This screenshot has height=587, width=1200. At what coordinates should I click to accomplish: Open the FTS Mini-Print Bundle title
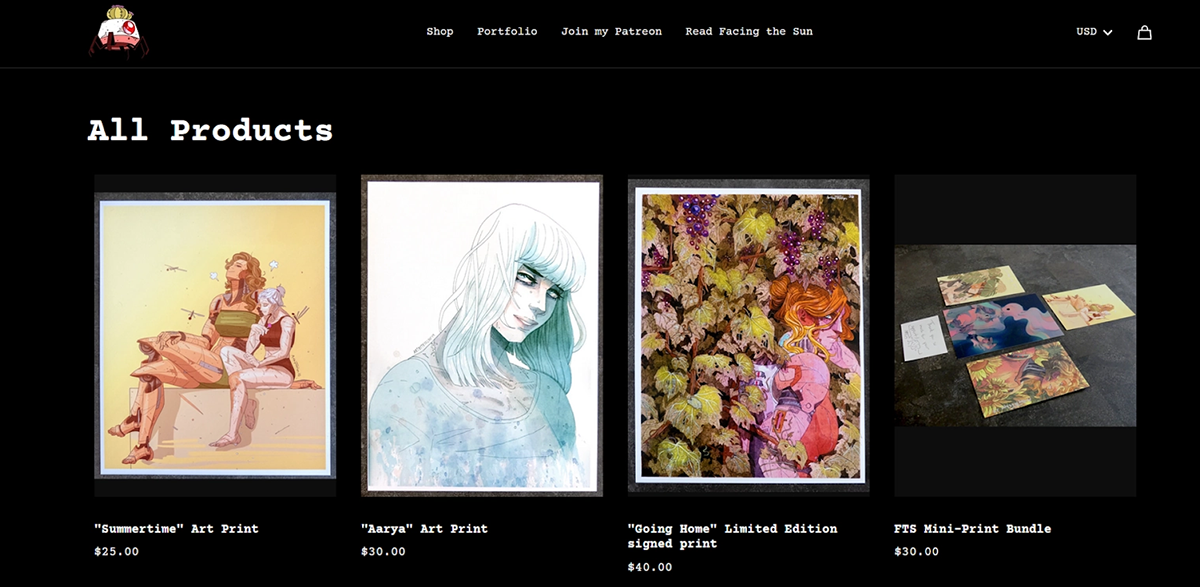(x=972, y=529)
